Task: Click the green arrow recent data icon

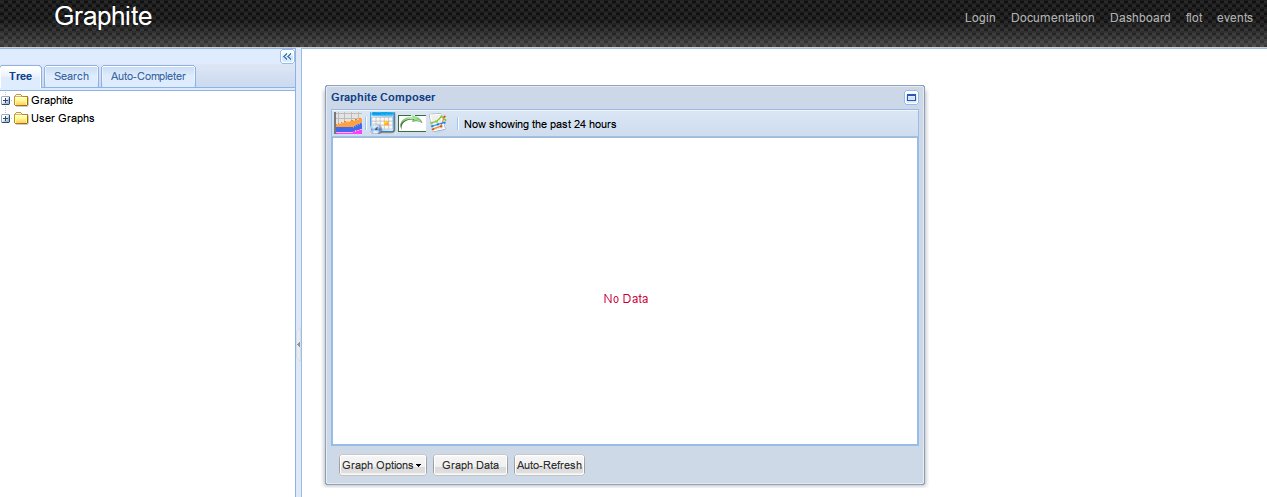Action: [412, 123]
